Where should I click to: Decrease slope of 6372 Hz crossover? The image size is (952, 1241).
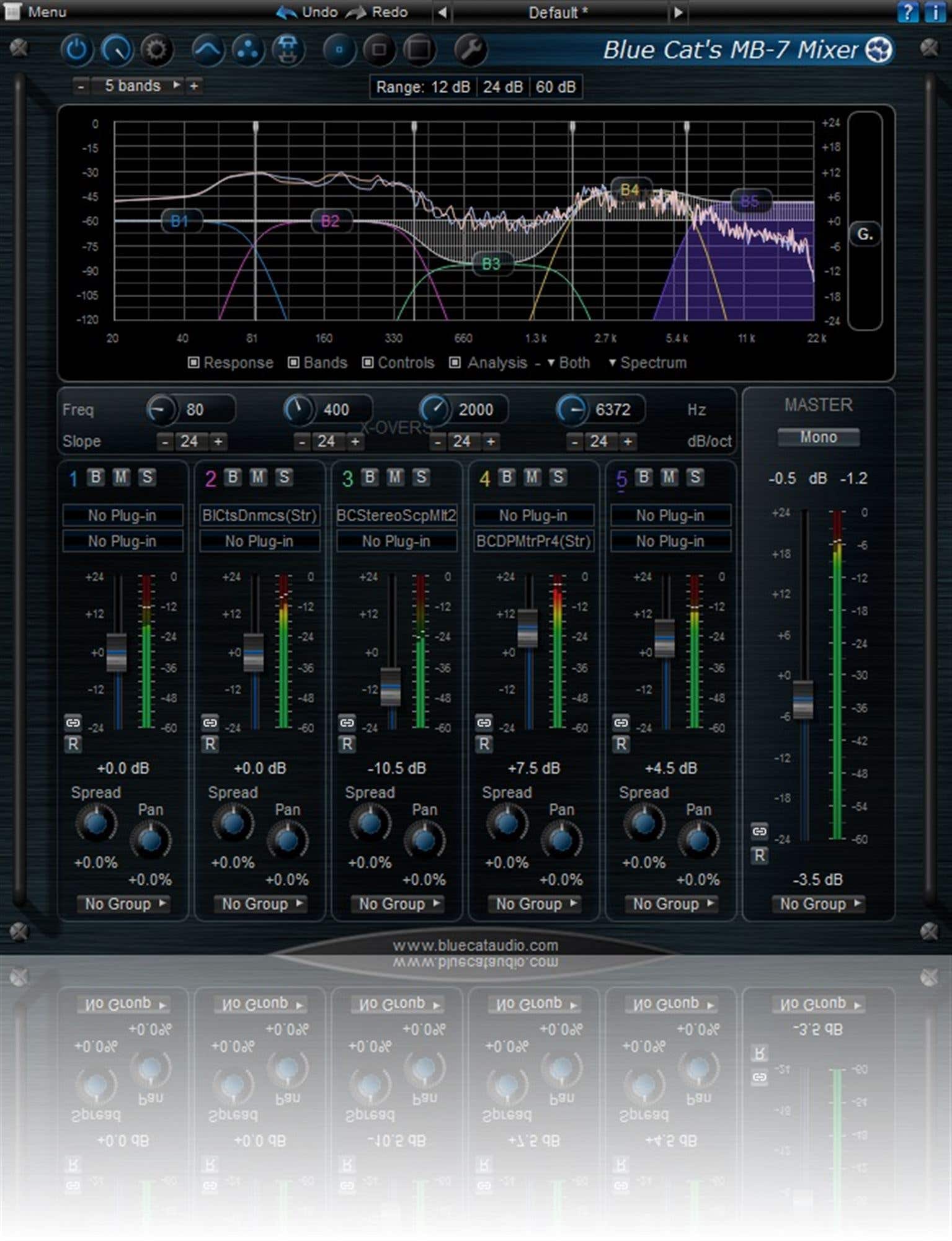pyautogui.click(x=574, y=441)
